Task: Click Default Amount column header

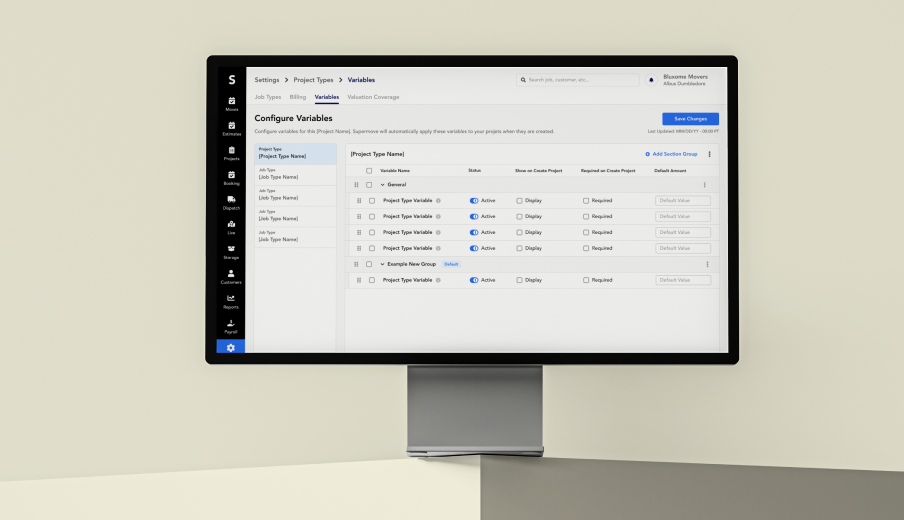Action: pos(670,171)
